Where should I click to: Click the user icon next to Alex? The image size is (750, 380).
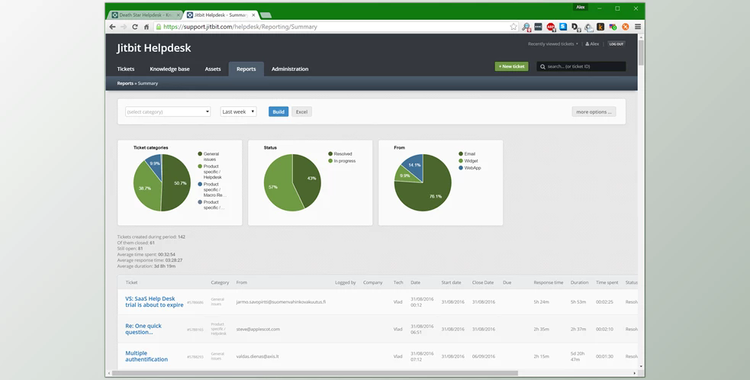click(x=587, y=44)
